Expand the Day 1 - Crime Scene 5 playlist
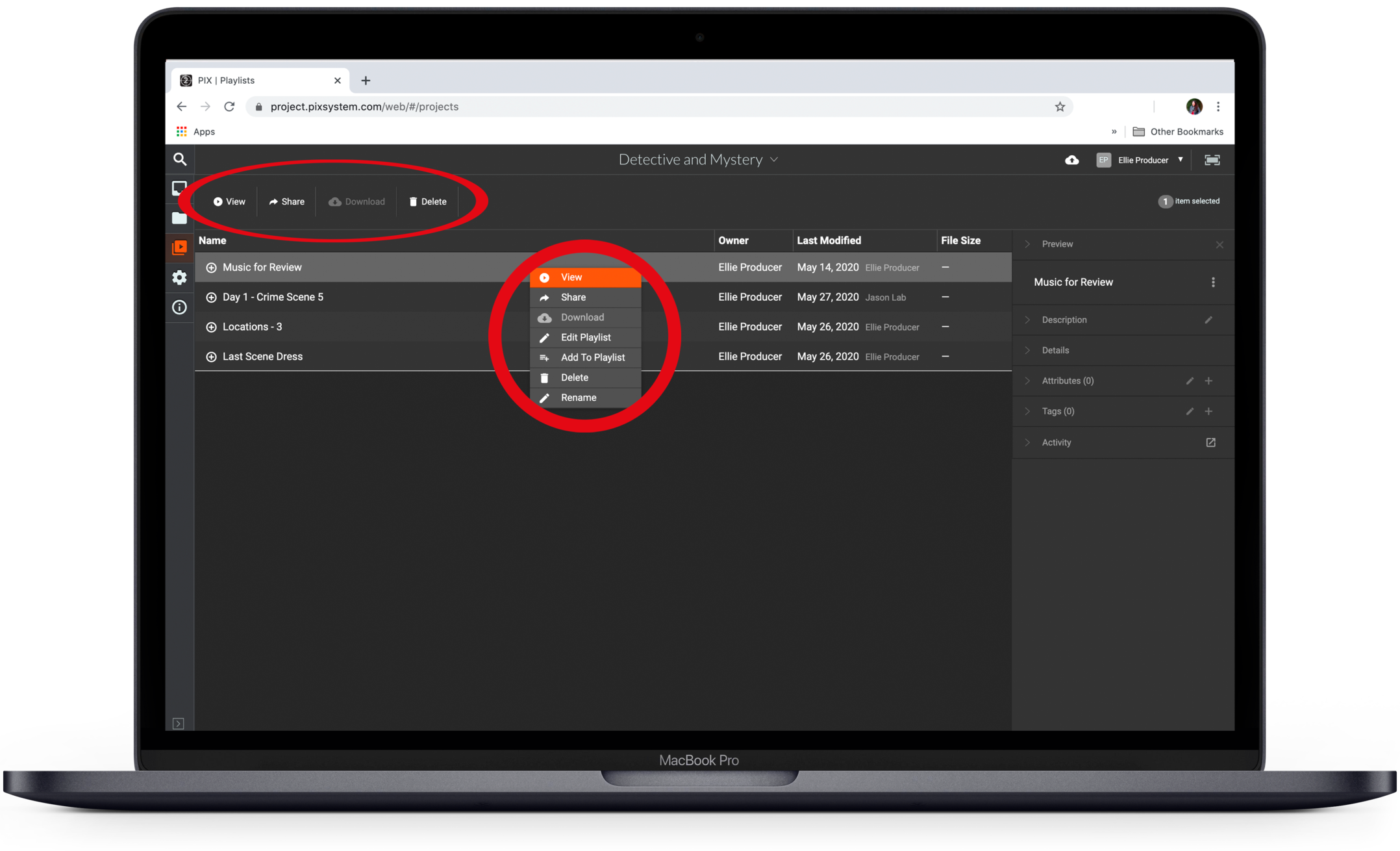Image resolution: width=1400 pixels, height=851 pixels. pyautogui.click(x=211, y=298)
